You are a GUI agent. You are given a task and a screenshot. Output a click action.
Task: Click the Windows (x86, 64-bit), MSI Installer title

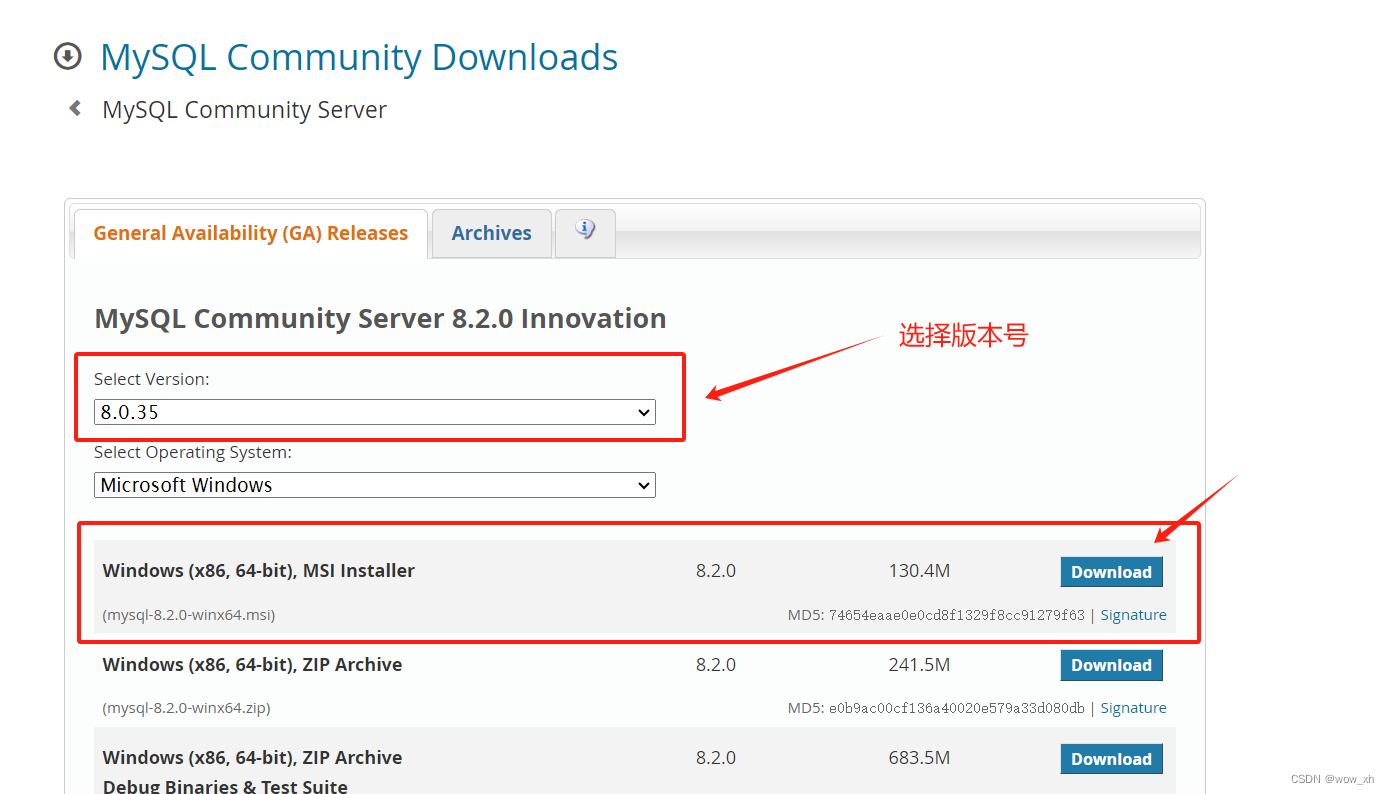coord(258,571)
